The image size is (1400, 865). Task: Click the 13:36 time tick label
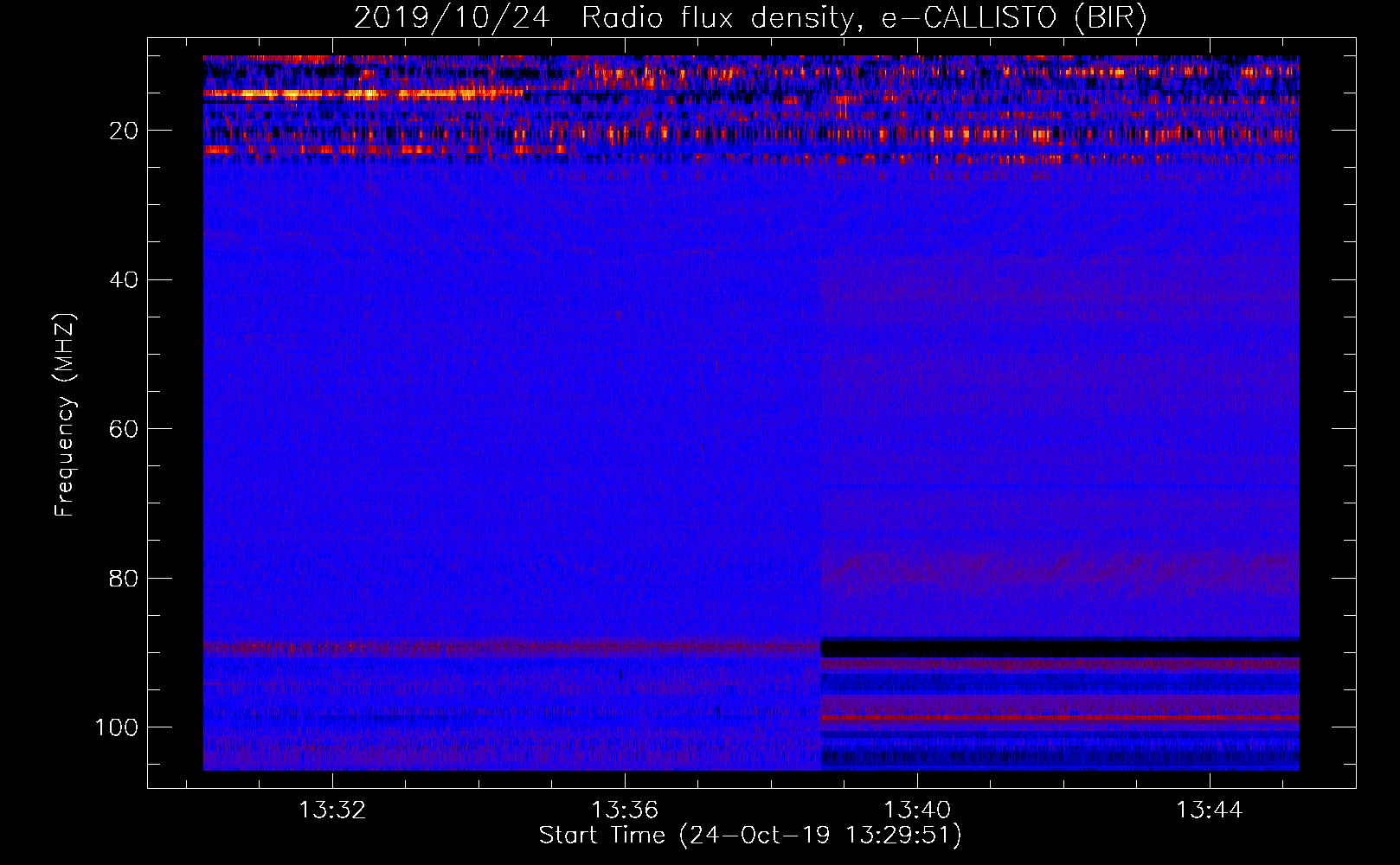click(625, 811)
